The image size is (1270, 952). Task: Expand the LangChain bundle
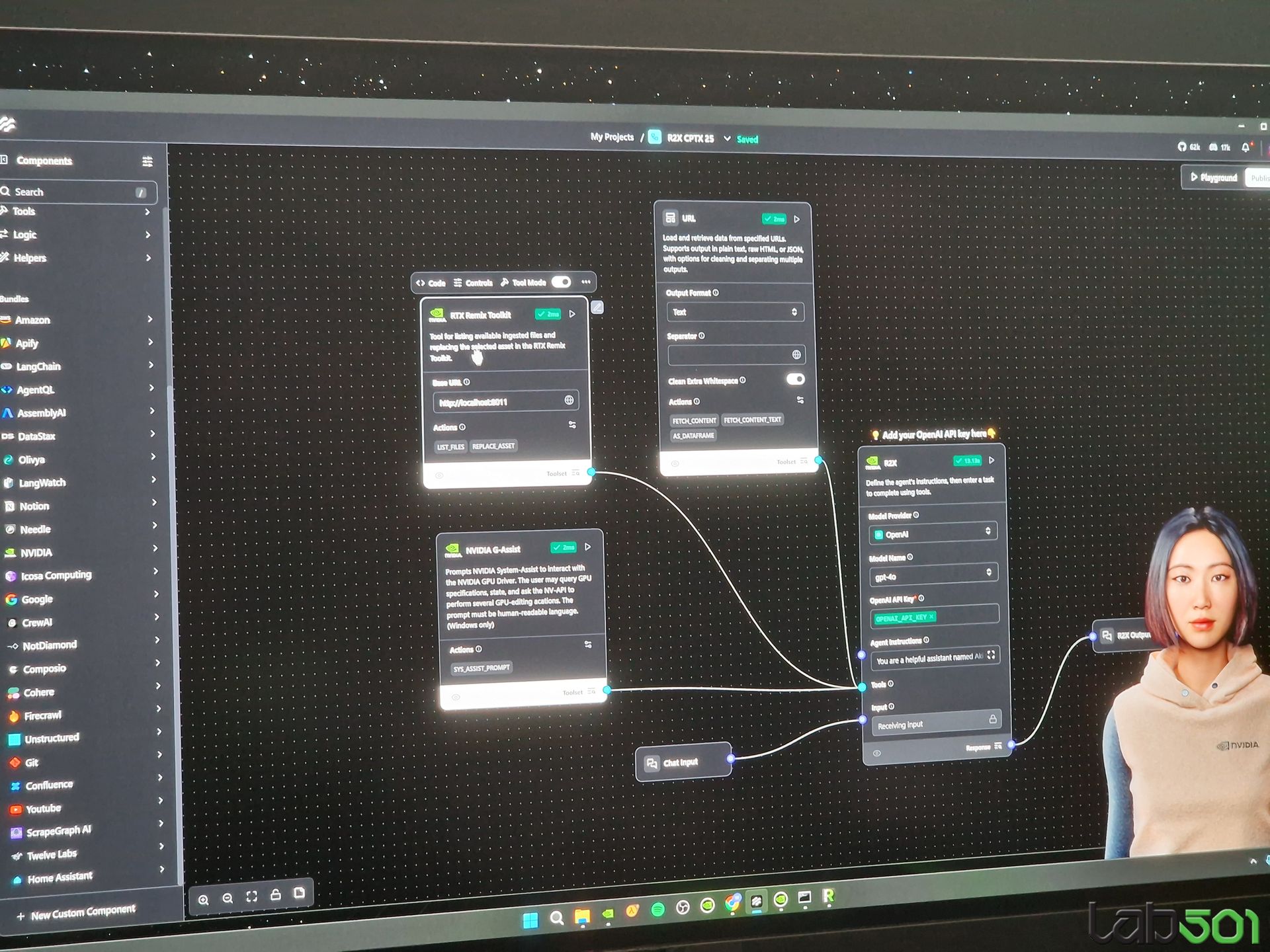tap(78, 366)
